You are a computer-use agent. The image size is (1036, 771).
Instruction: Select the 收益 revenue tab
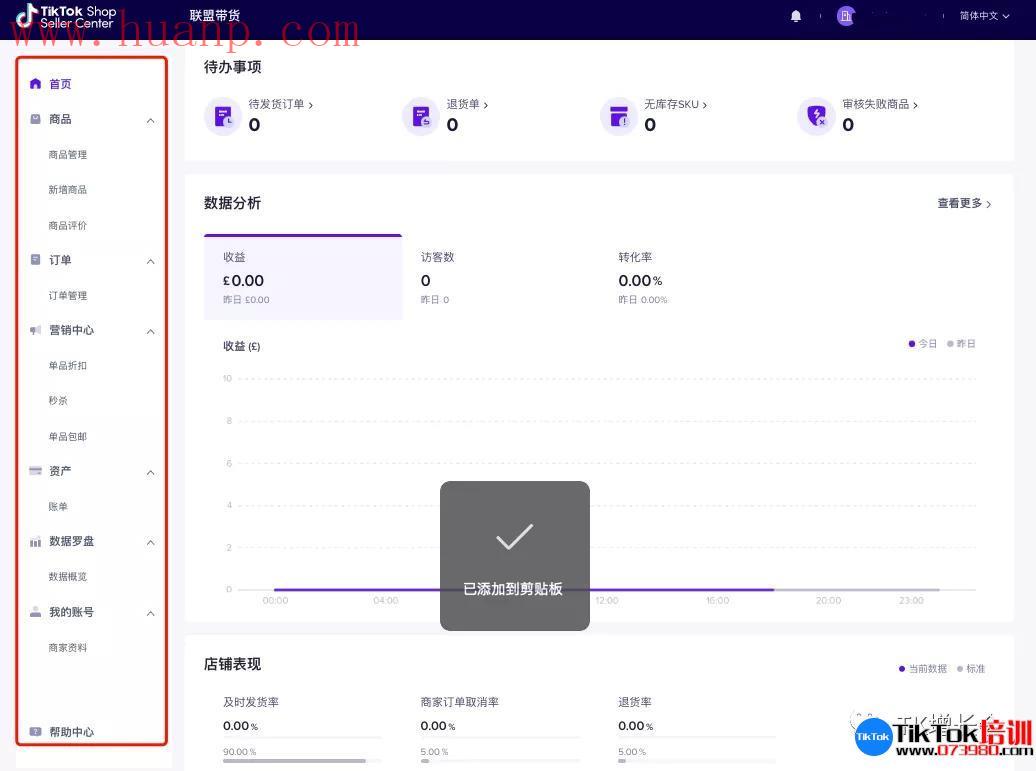(x=303, y=277)
